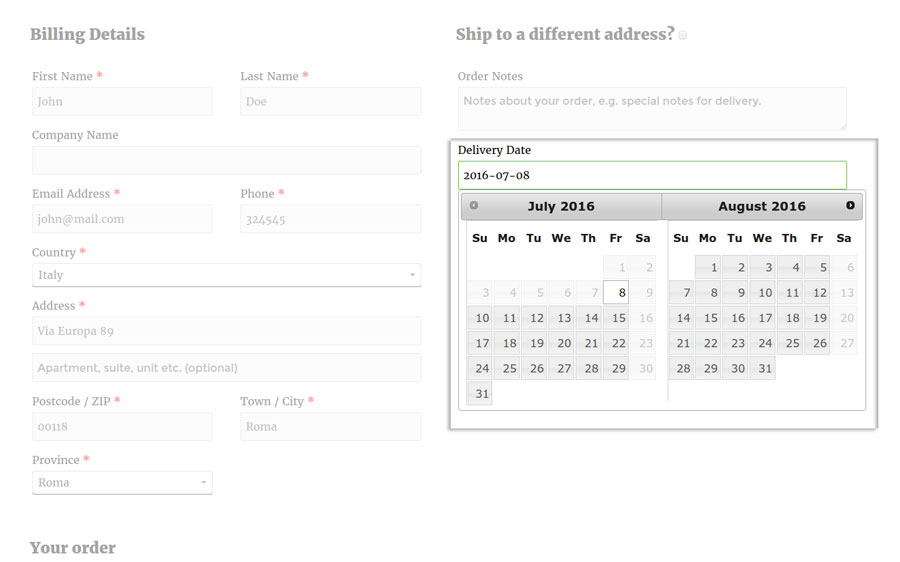Image resolution: width=900 pixels, height=562 pixels.
Task: Click the Town / City field
Action: click(330, 427)
